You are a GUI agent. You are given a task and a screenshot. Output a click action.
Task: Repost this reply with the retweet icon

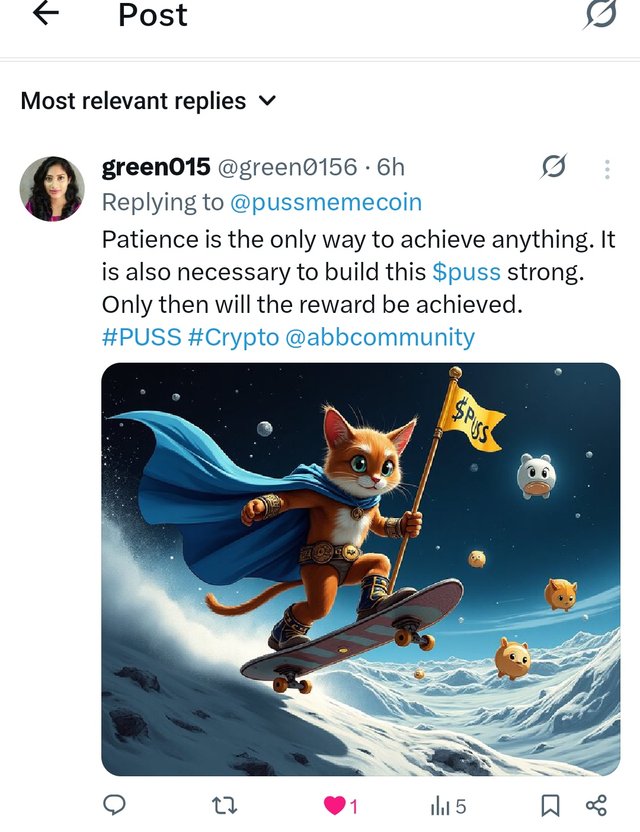coord(224,806)
